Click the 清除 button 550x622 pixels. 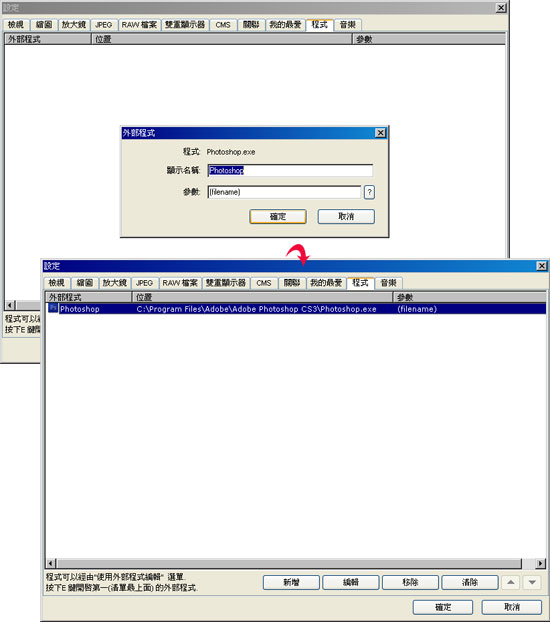470,582
